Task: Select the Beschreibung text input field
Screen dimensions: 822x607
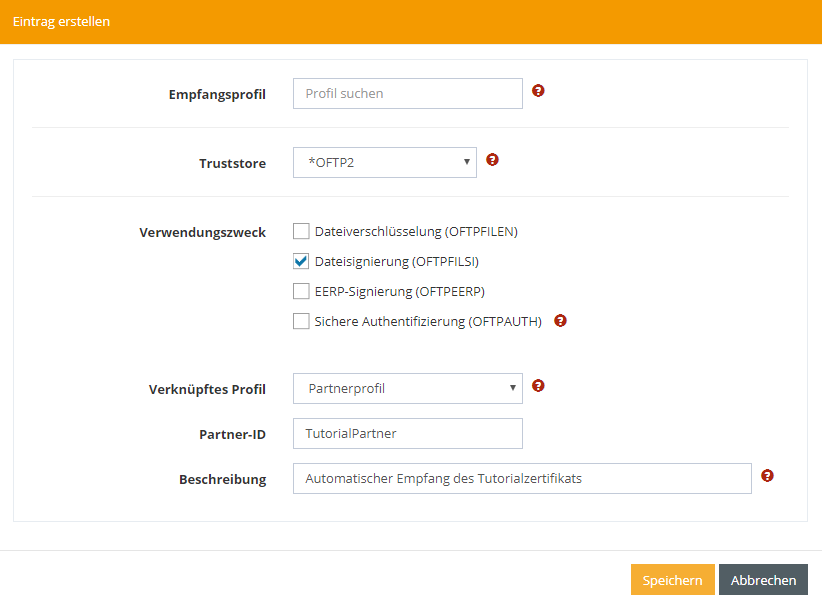Action: [521, 478]
